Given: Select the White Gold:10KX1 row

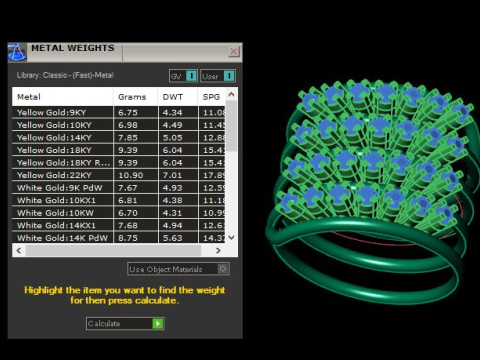Looking at the screenshot, I should click(x=119, y=200).
